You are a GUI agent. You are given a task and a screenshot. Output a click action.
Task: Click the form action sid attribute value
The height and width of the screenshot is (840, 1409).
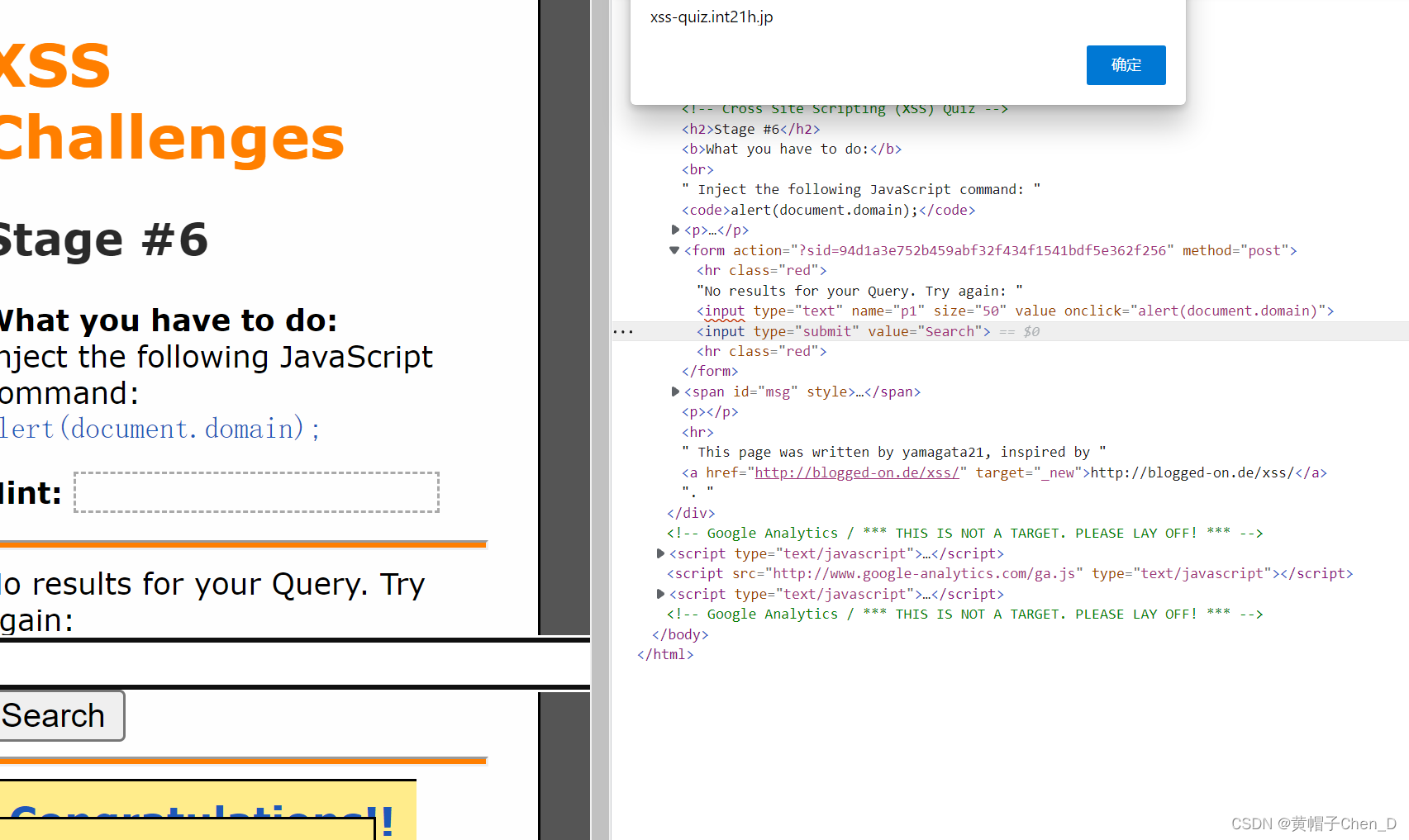click(x=982, y=250)
